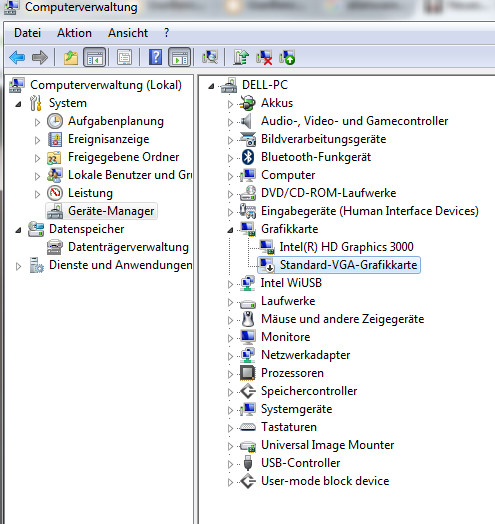
Task: Click the Tastaturen keyboard icon
Action: pyautogui.click(x=248, y=427)
